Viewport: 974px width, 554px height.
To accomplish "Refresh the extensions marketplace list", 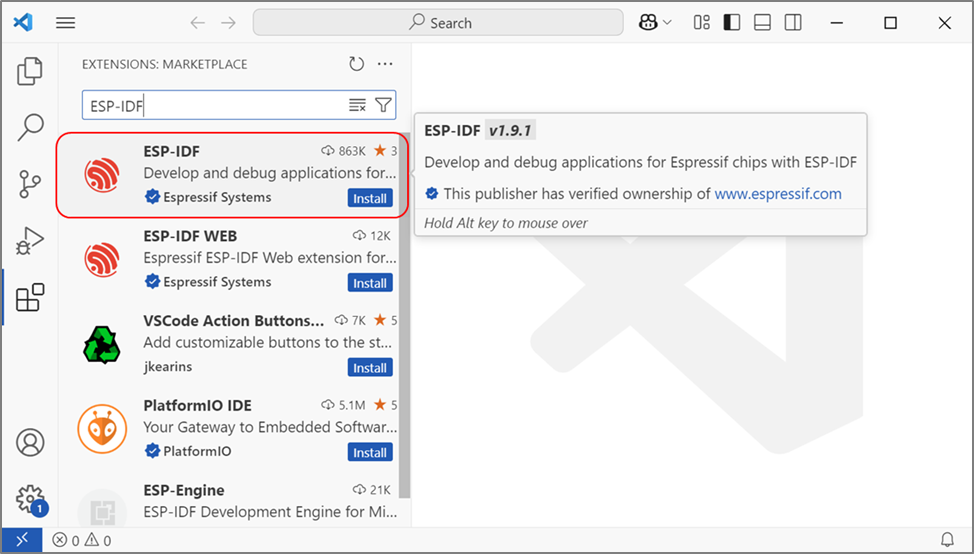I will [356, 64].
